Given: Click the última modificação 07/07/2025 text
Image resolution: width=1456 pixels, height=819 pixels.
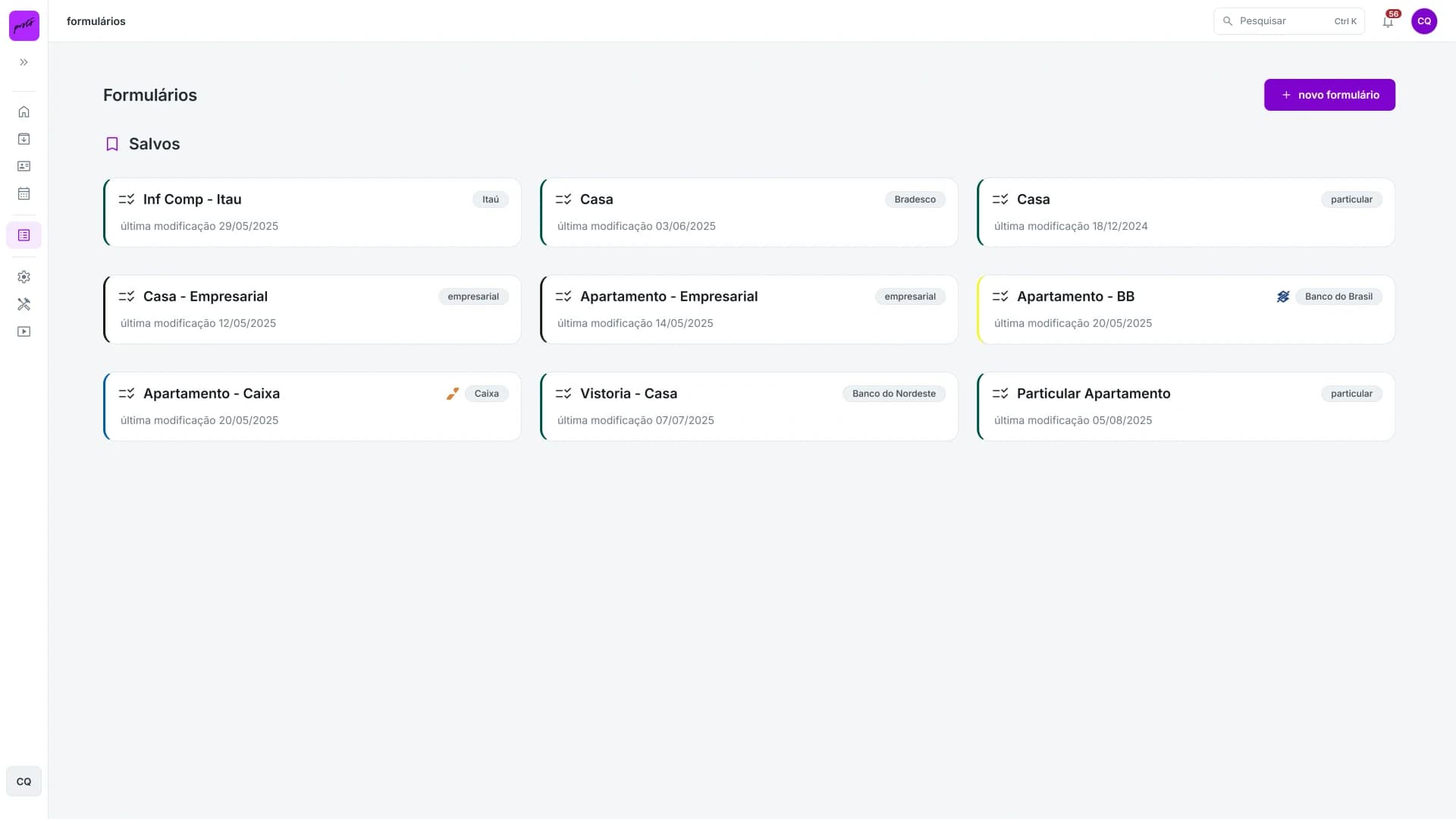Looking at the screenshot, I should tap(635, 420).
